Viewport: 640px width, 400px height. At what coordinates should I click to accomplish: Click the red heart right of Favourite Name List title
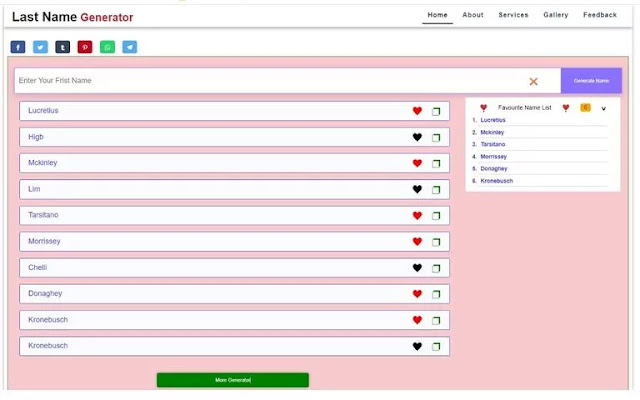click(x=566, y=108)
